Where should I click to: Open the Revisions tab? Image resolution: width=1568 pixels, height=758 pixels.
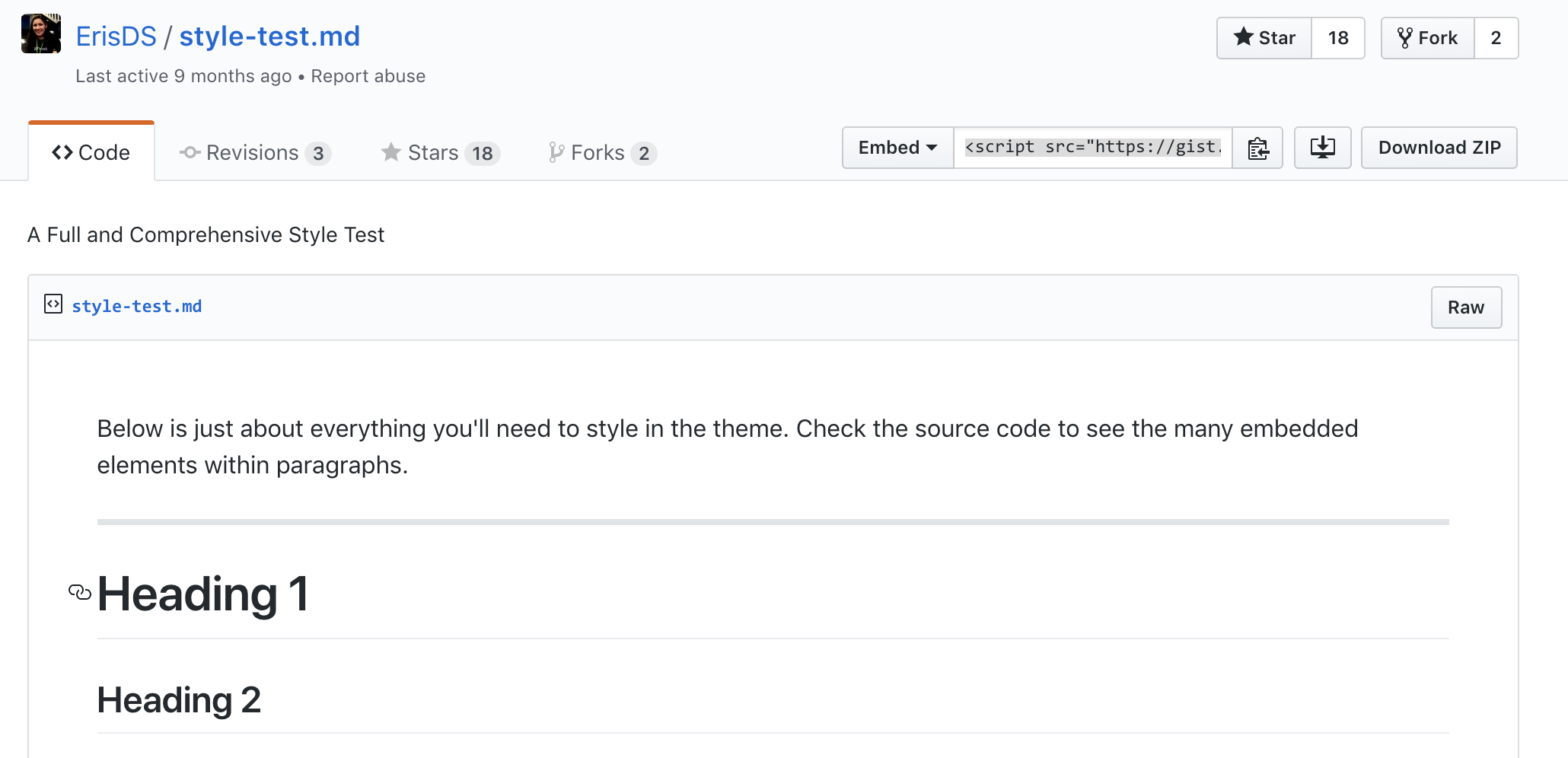[x=254, y=153]
